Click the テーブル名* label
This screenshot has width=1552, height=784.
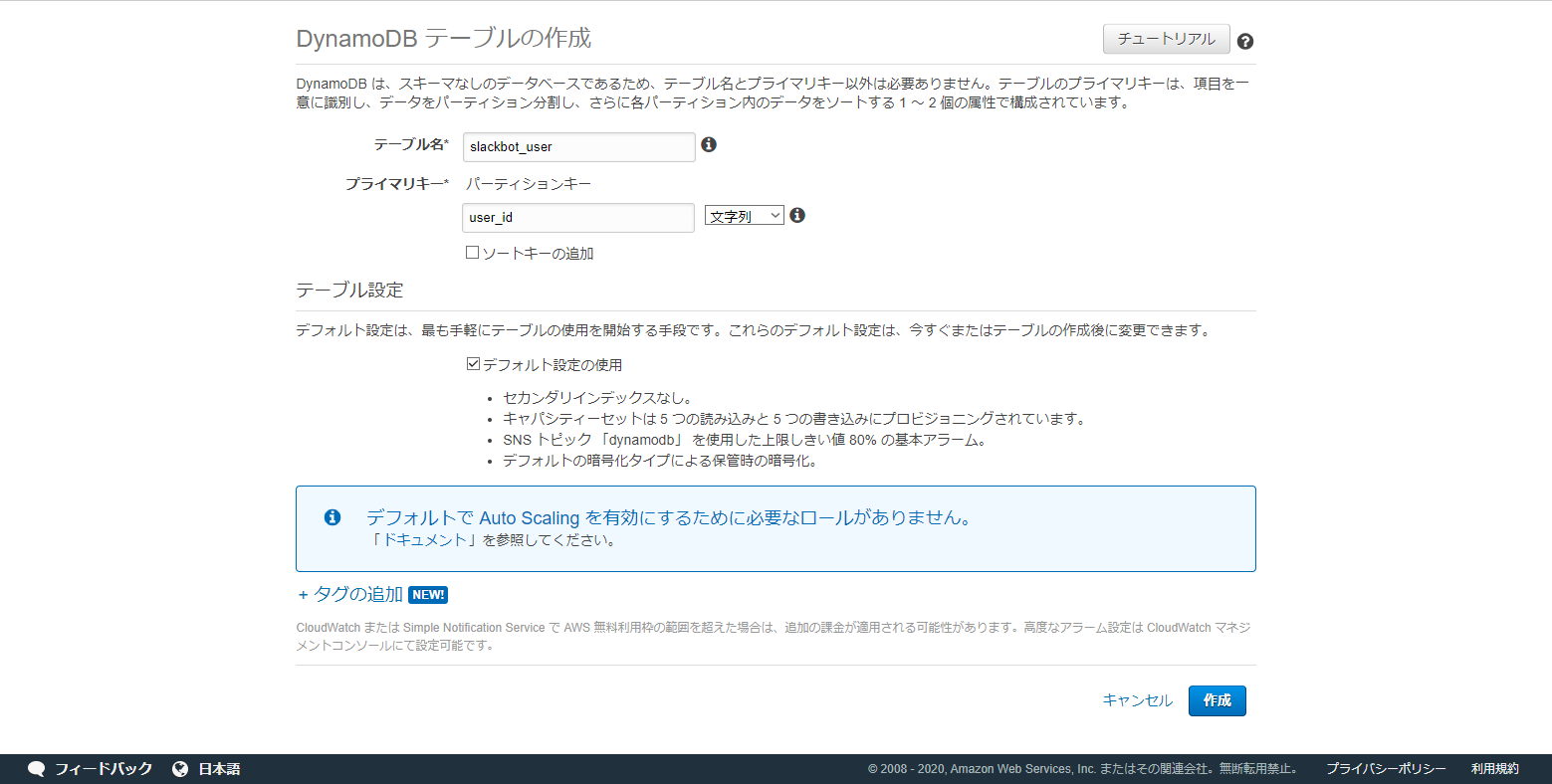click(411, 144)
